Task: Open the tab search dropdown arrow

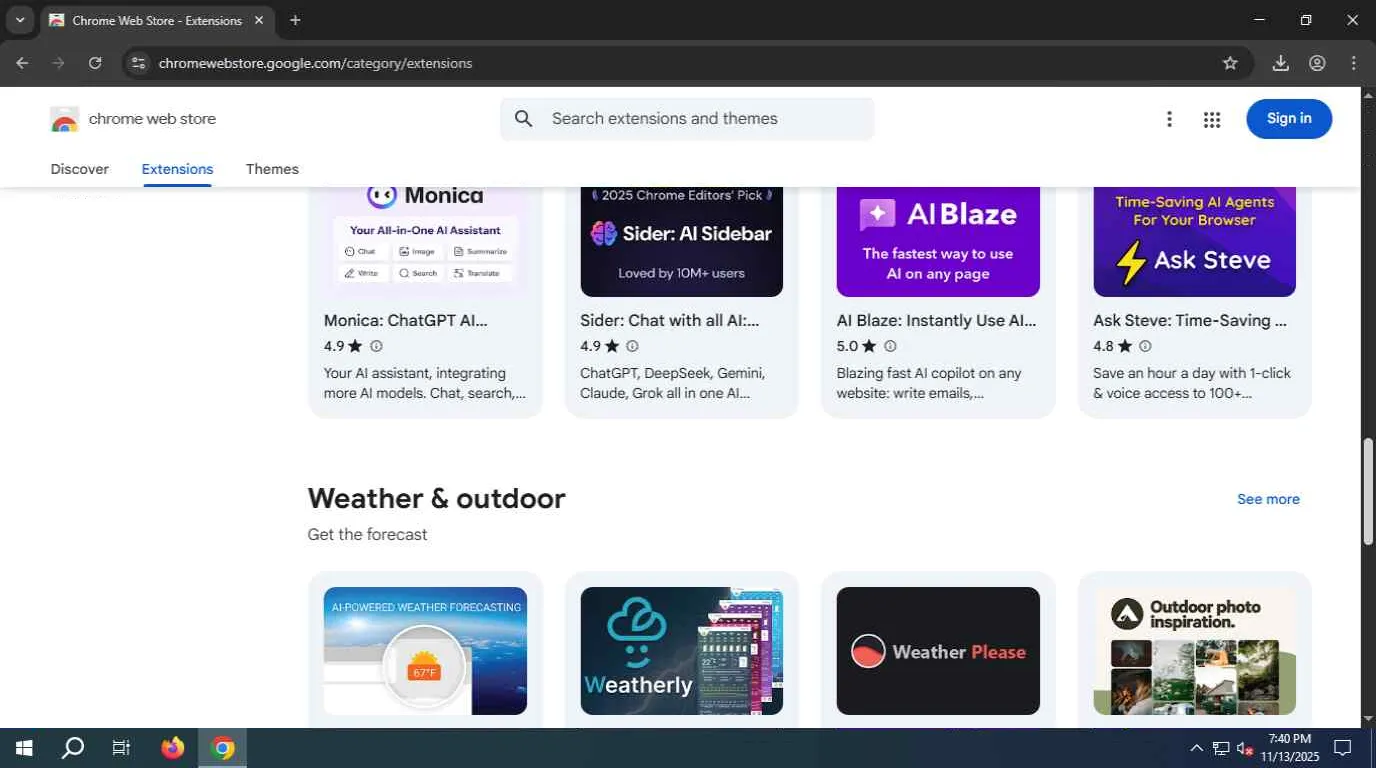Action: [x=19, y=20]
